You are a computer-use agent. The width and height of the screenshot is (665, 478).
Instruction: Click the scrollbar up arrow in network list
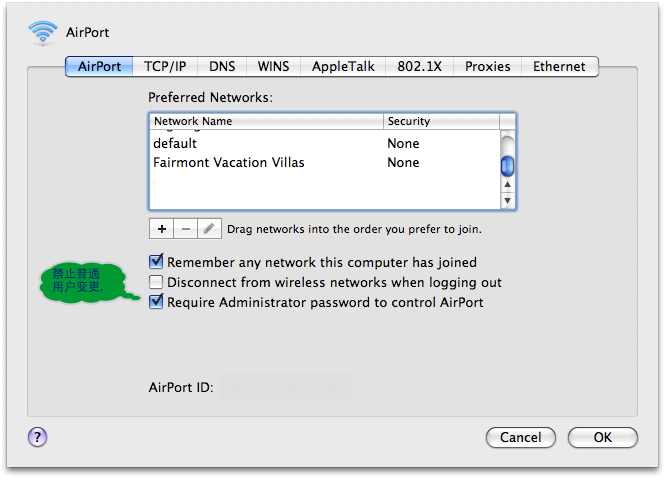[507, 184]
